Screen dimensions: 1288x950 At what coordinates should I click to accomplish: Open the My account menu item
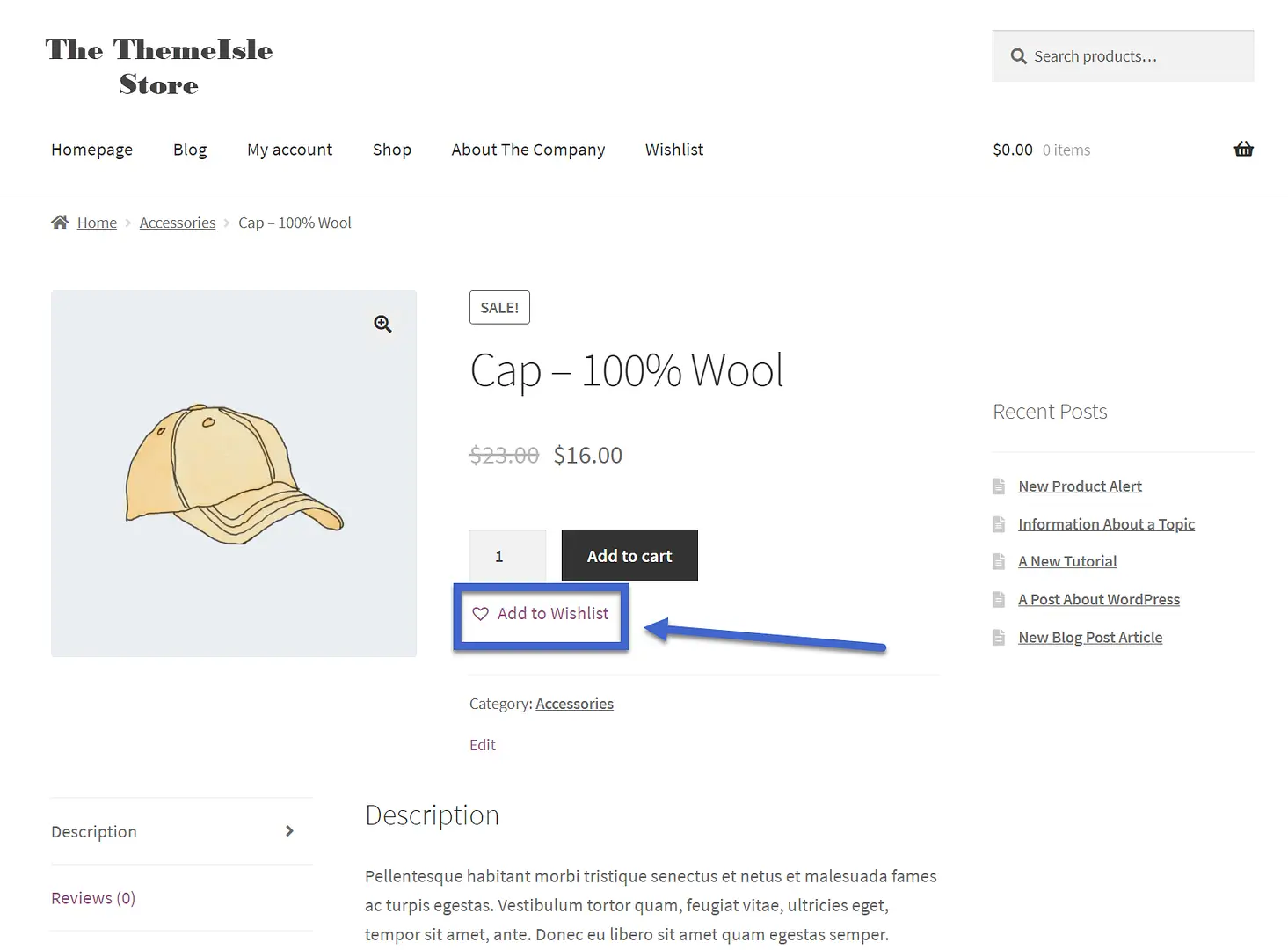point(290,150)
